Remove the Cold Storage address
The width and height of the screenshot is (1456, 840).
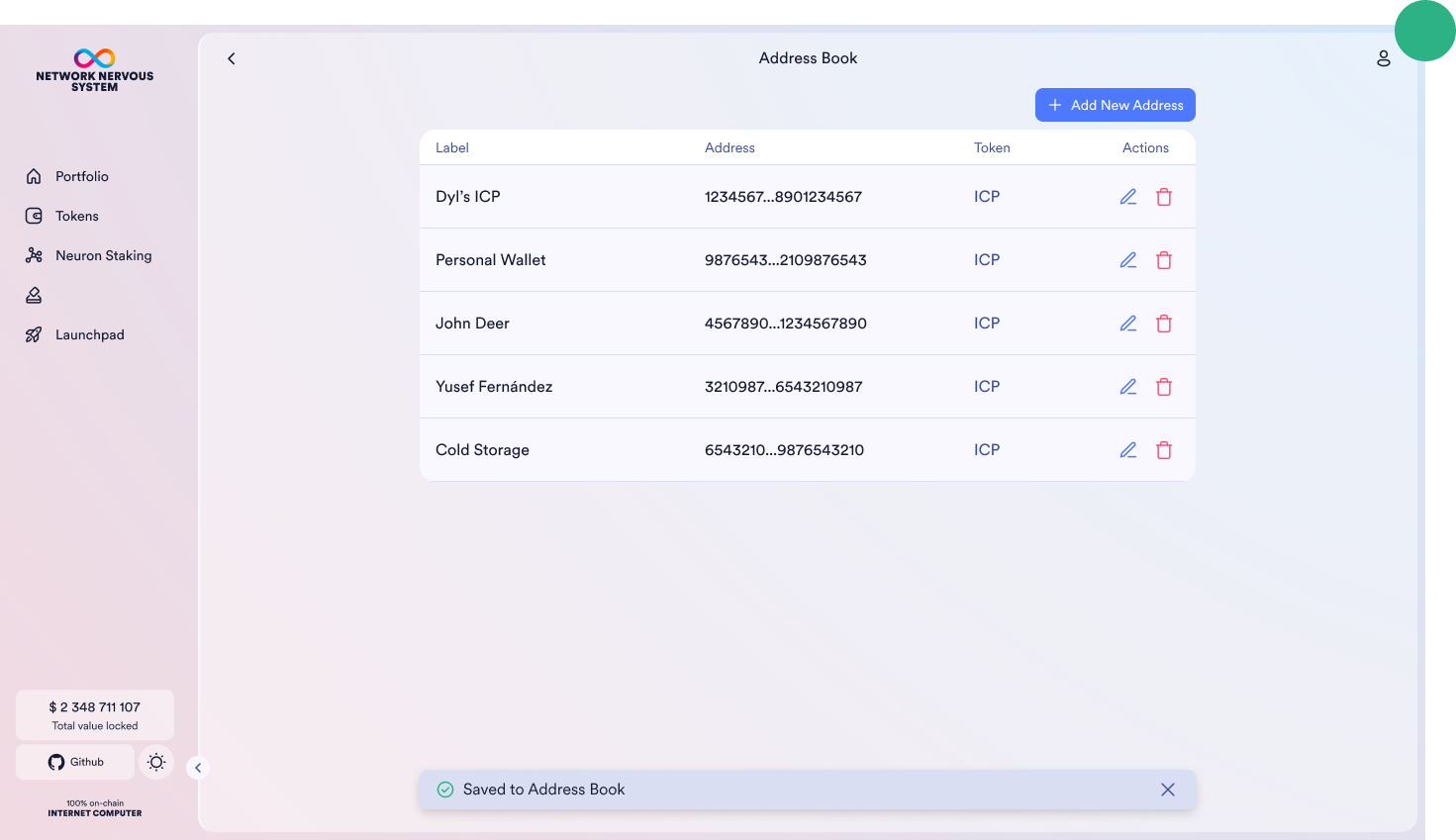1164,450
